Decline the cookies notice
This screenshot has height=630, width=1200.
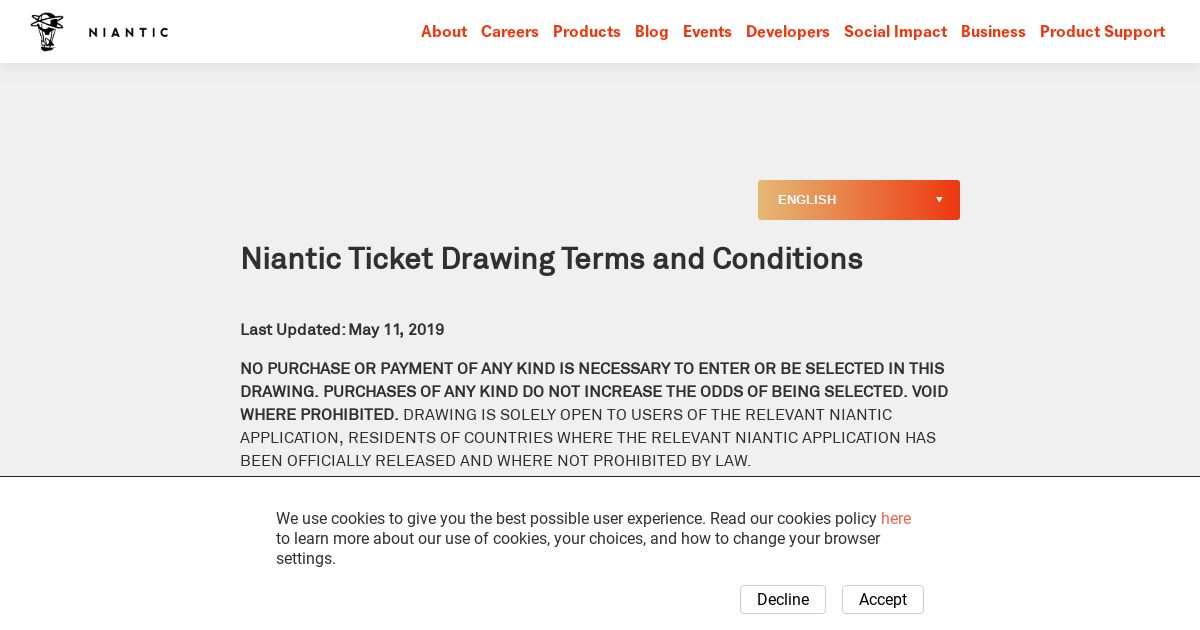(x=783, y=600)
